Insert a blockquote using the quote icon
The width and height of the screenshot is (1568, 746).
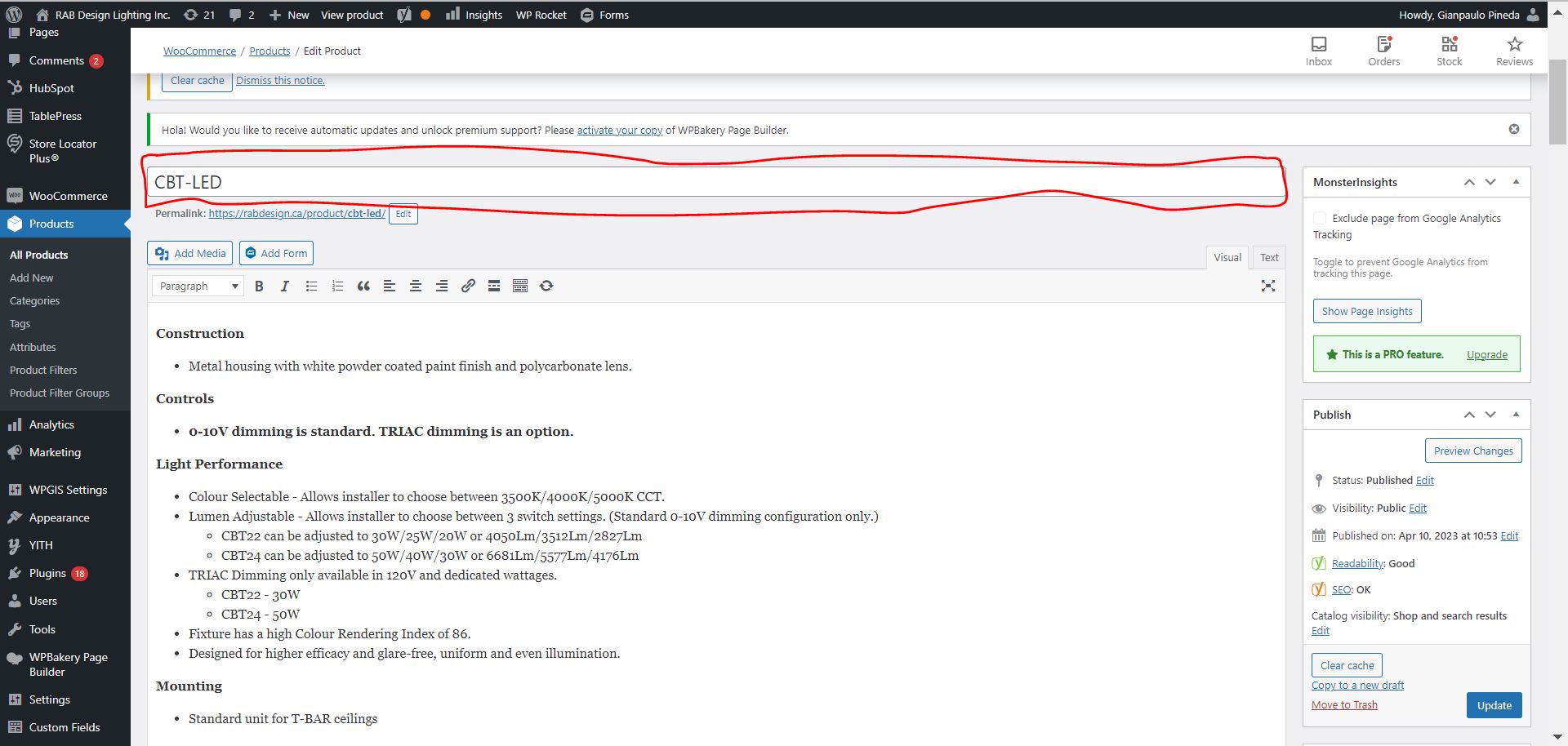click(x=363, y=286)
